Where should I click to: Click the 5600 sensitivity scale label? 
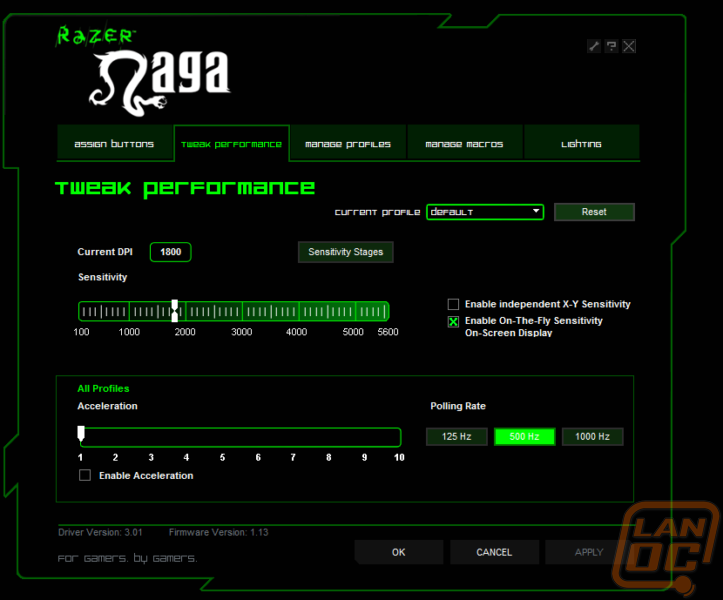point(388,332)
